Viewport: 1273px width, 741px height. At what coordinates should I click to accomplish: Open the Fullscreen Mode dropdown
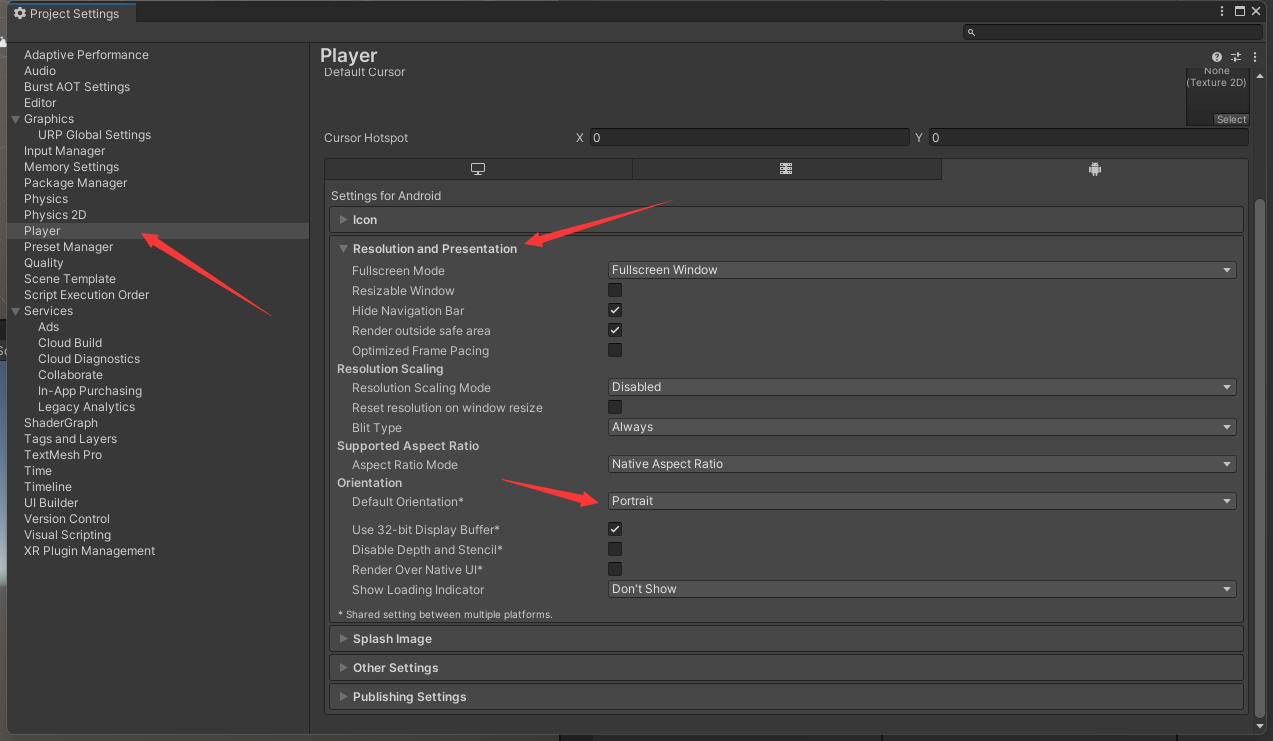pos(921,270)
